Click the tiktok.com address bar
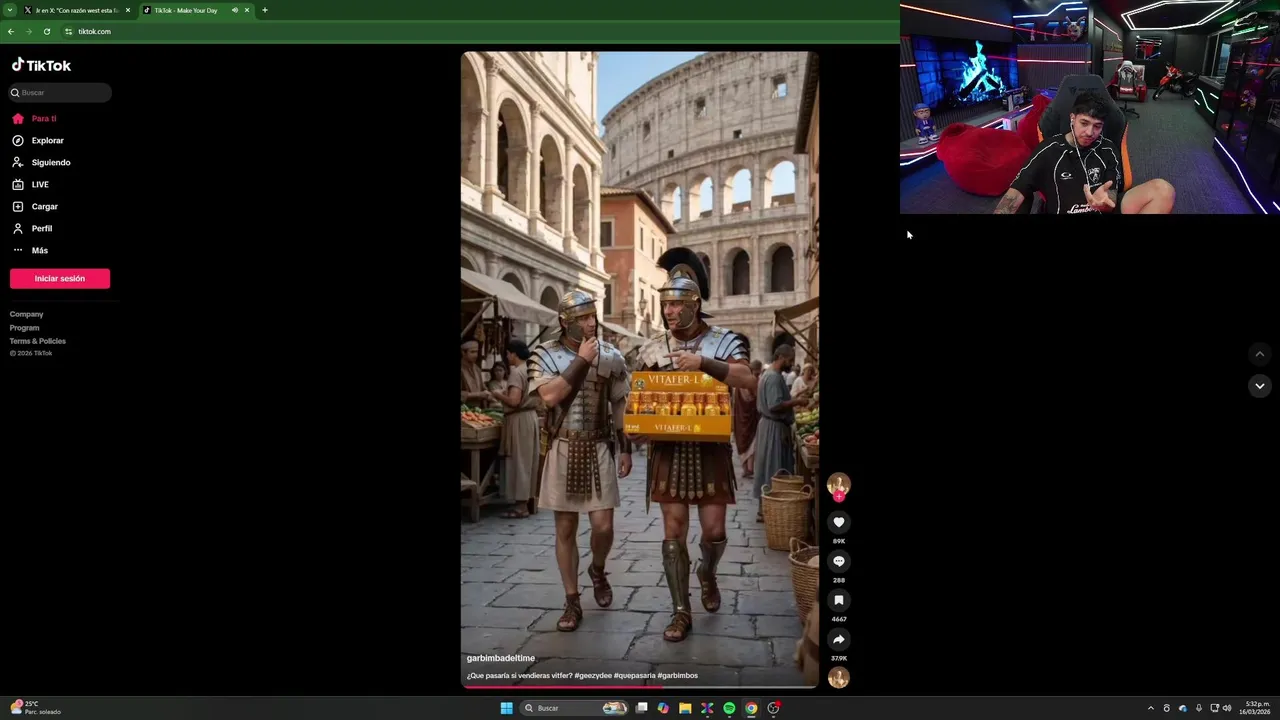 point(480,32)
